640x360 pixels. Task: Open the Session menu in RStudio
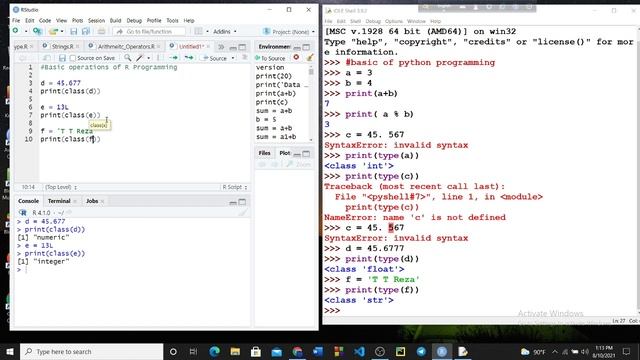pyautogui.click(x=96, y=20)
